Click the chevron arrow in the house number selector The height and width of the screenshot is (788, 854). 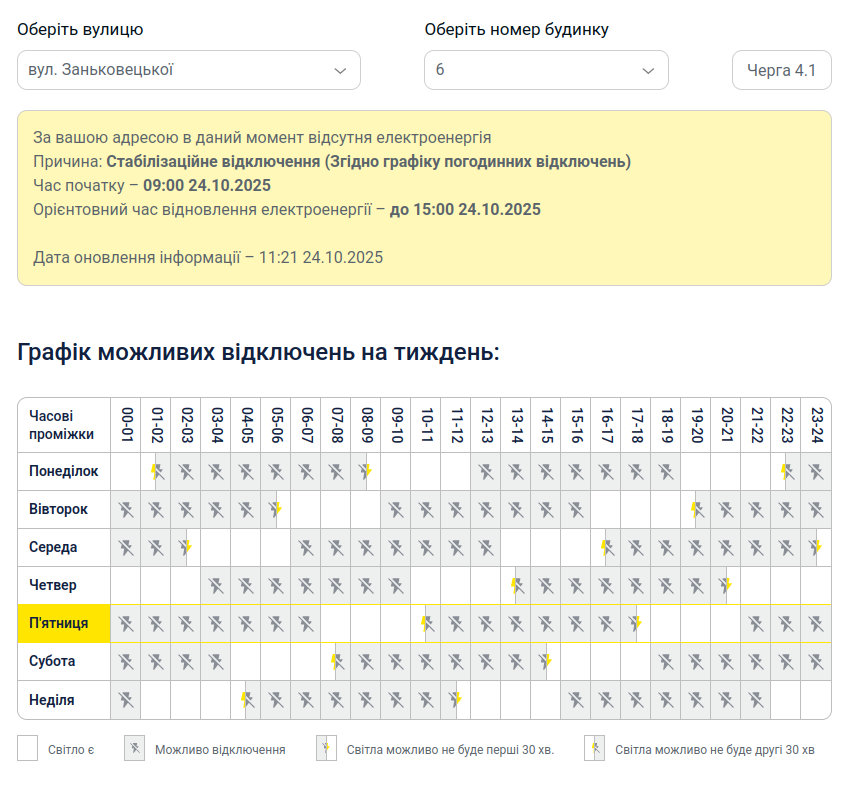pyautogui.click(x=648, y=71)
